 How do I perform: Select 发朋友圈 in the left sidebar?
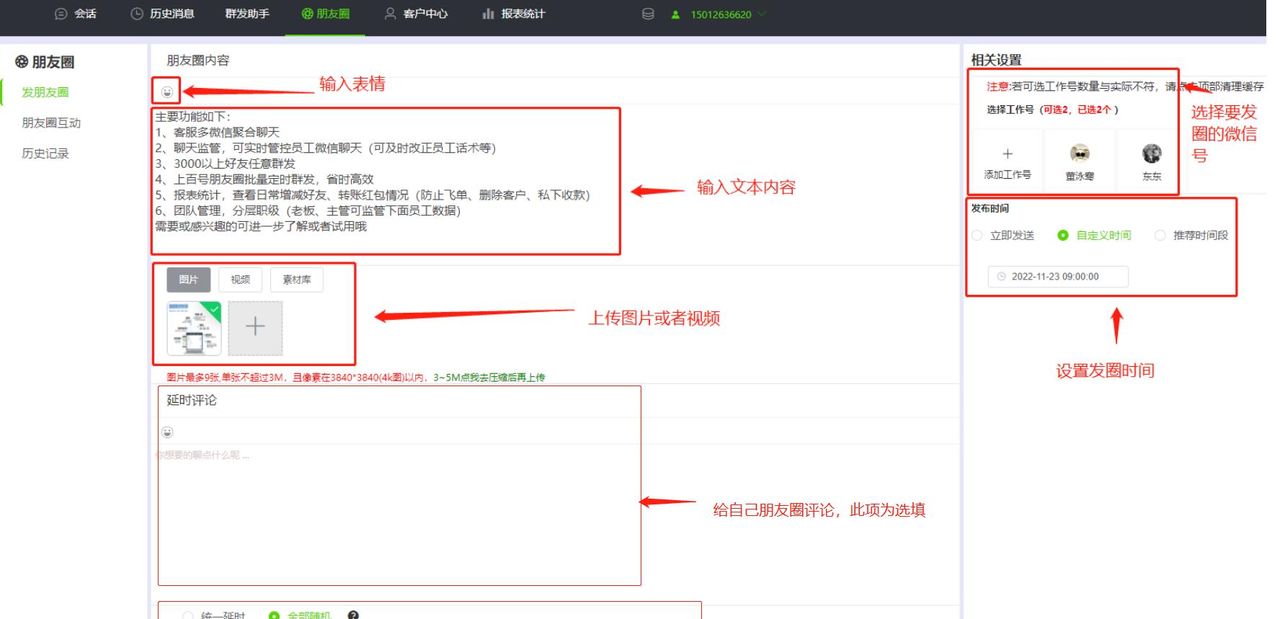pyautogui.click(x=46, y=92)
